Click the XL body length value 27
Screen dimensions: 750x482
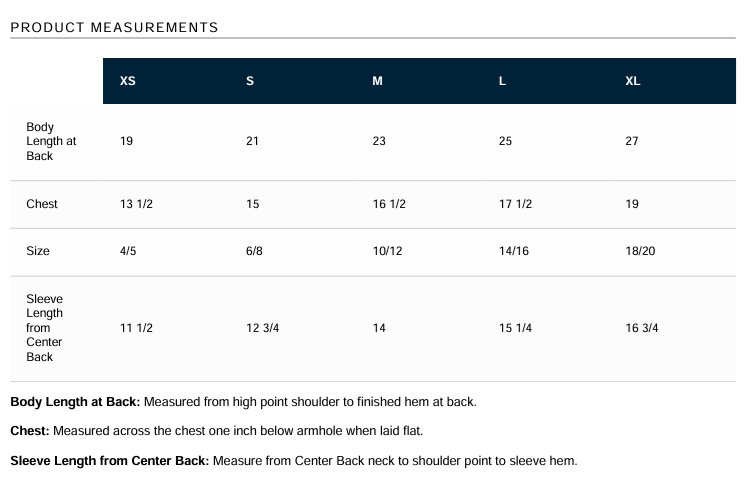632,141
